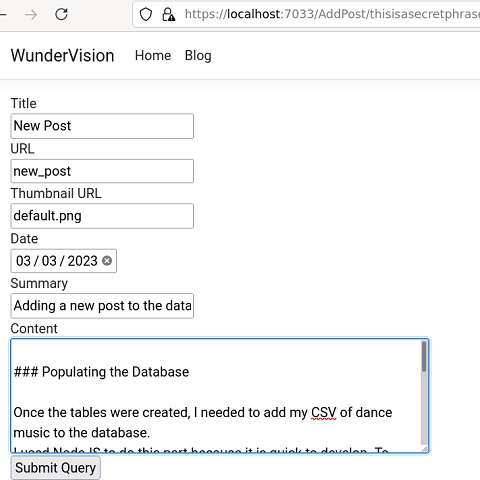Open the connection security padlock icon
This screenshot has width=480, height=480.
[169, 14]
